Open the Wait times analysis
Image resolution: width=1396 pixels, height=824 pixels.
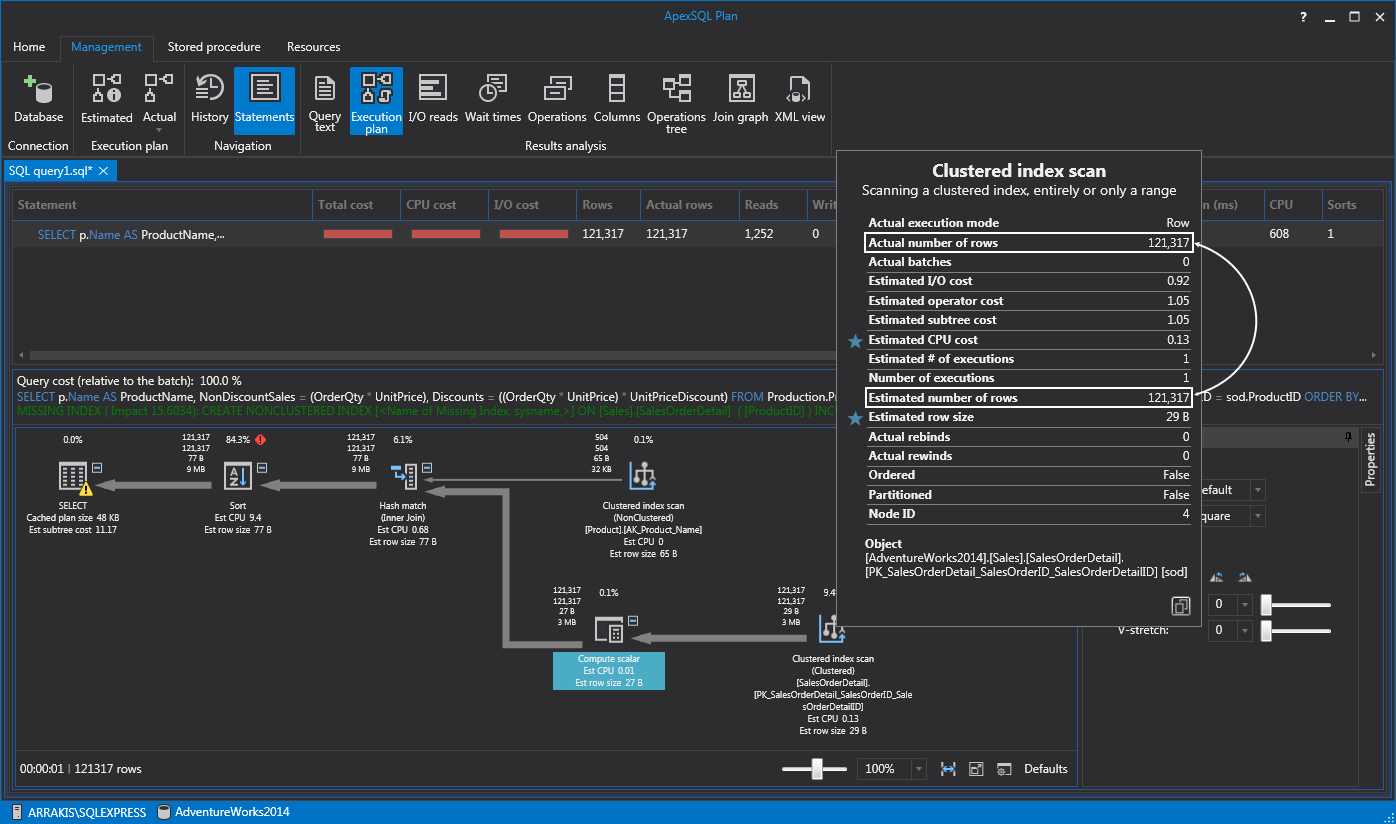pyautogui.click(x=493, y=99)
